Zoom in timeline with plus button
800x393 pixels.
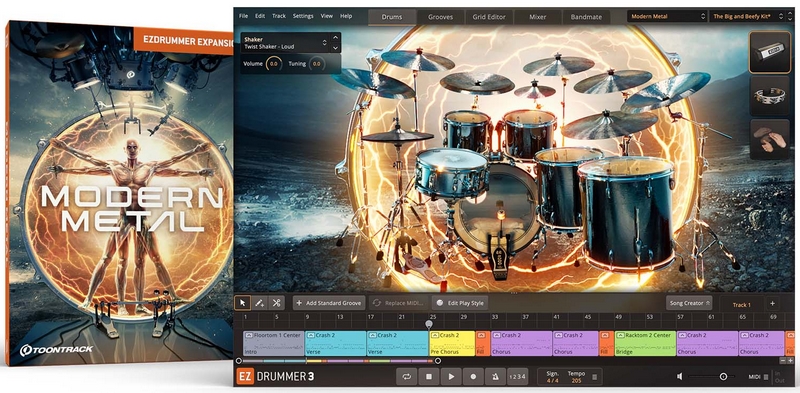pos(791,360)
